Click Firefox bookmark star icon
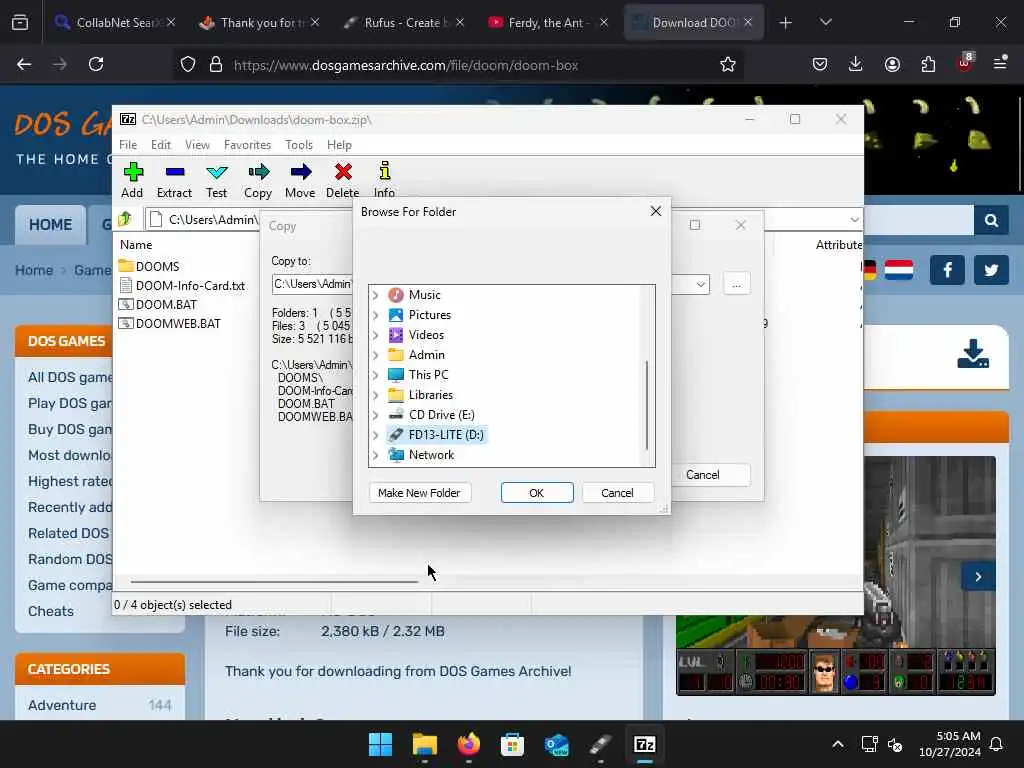Viewport: 1024px width, 768px height. (x=728, y=65)
